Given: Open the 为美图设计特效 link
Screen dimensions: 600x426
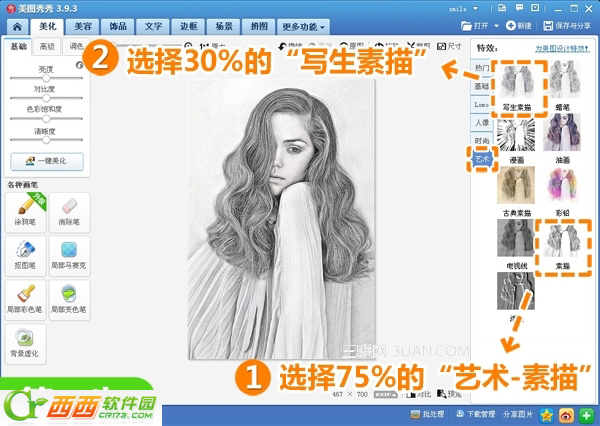Looking at the screenshot, I should click(x=562, y=49).
